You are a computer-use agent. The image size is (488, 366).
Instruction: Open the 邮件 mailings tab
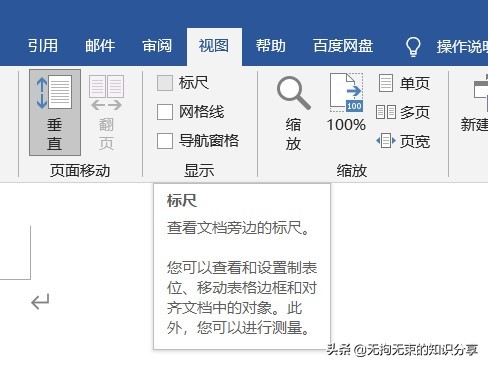(x=100, y=46)
